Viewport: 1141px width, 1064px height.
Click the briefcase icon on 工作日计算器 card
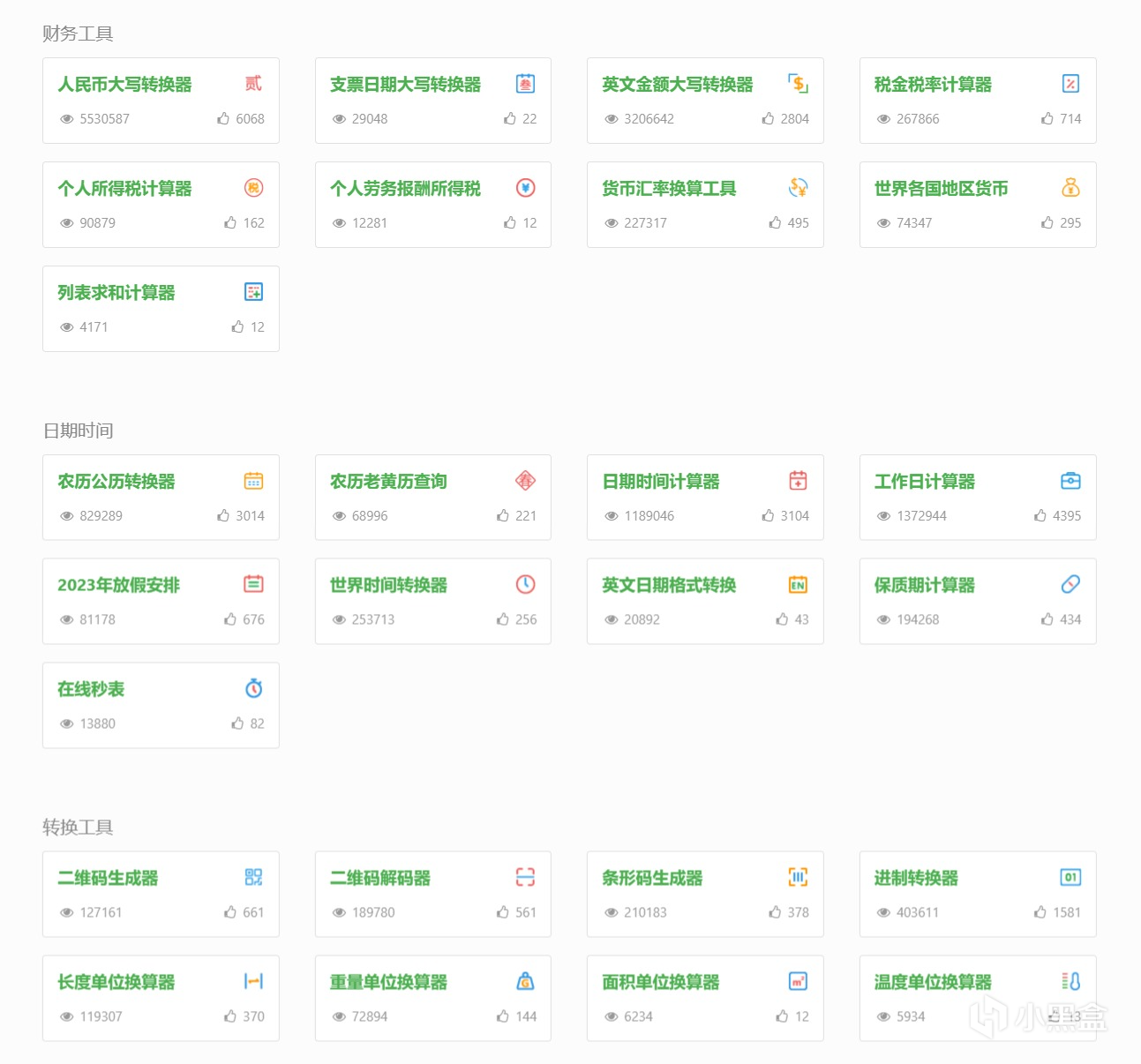click(x=1070, y=481)
